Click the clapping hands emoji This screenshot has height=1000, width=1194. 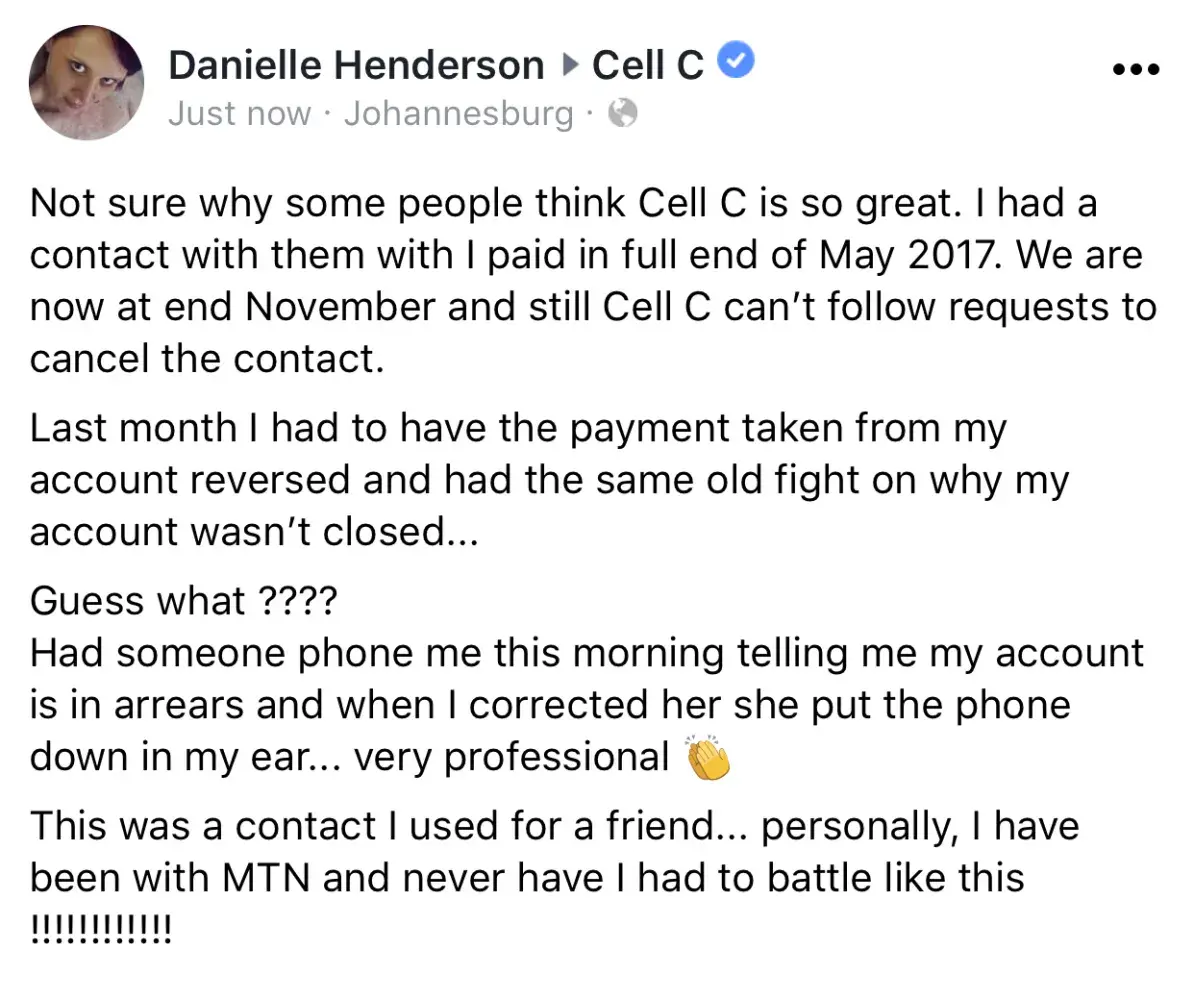709,759
